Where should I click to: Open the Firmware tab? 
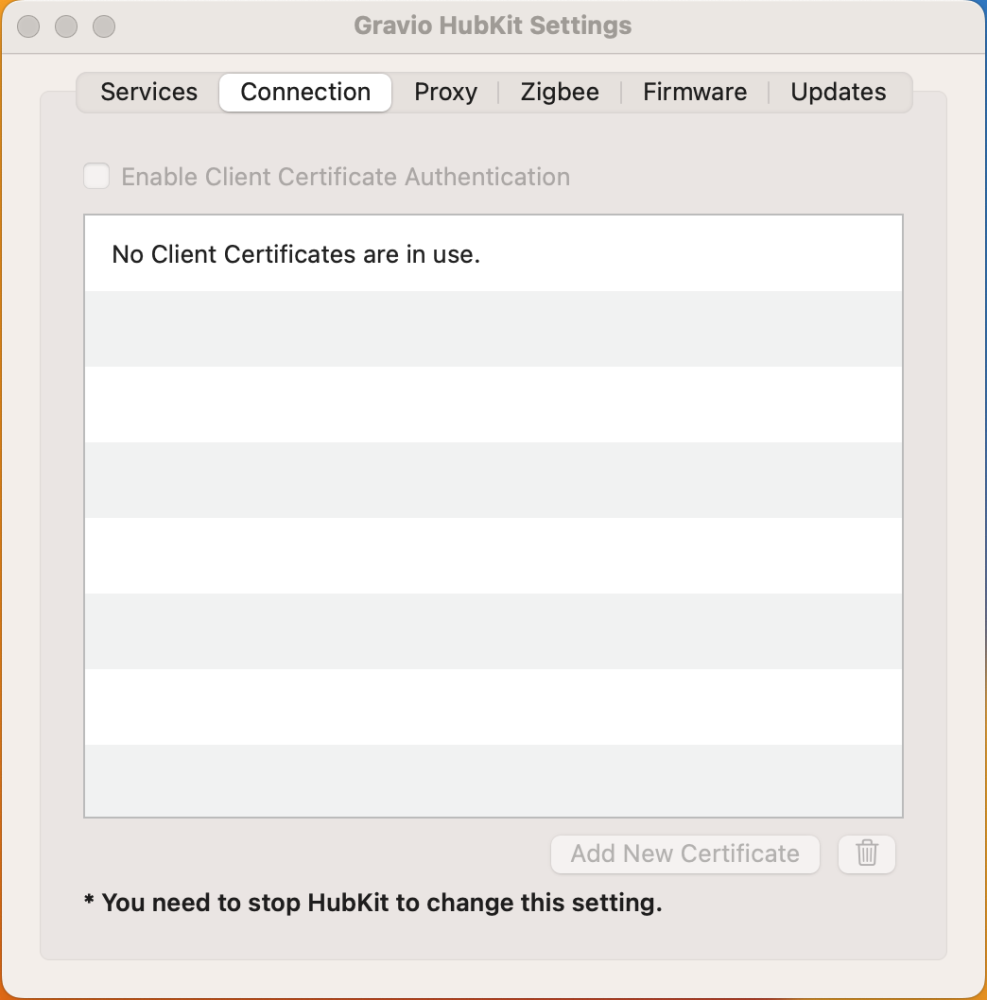(x=694, y=92)
